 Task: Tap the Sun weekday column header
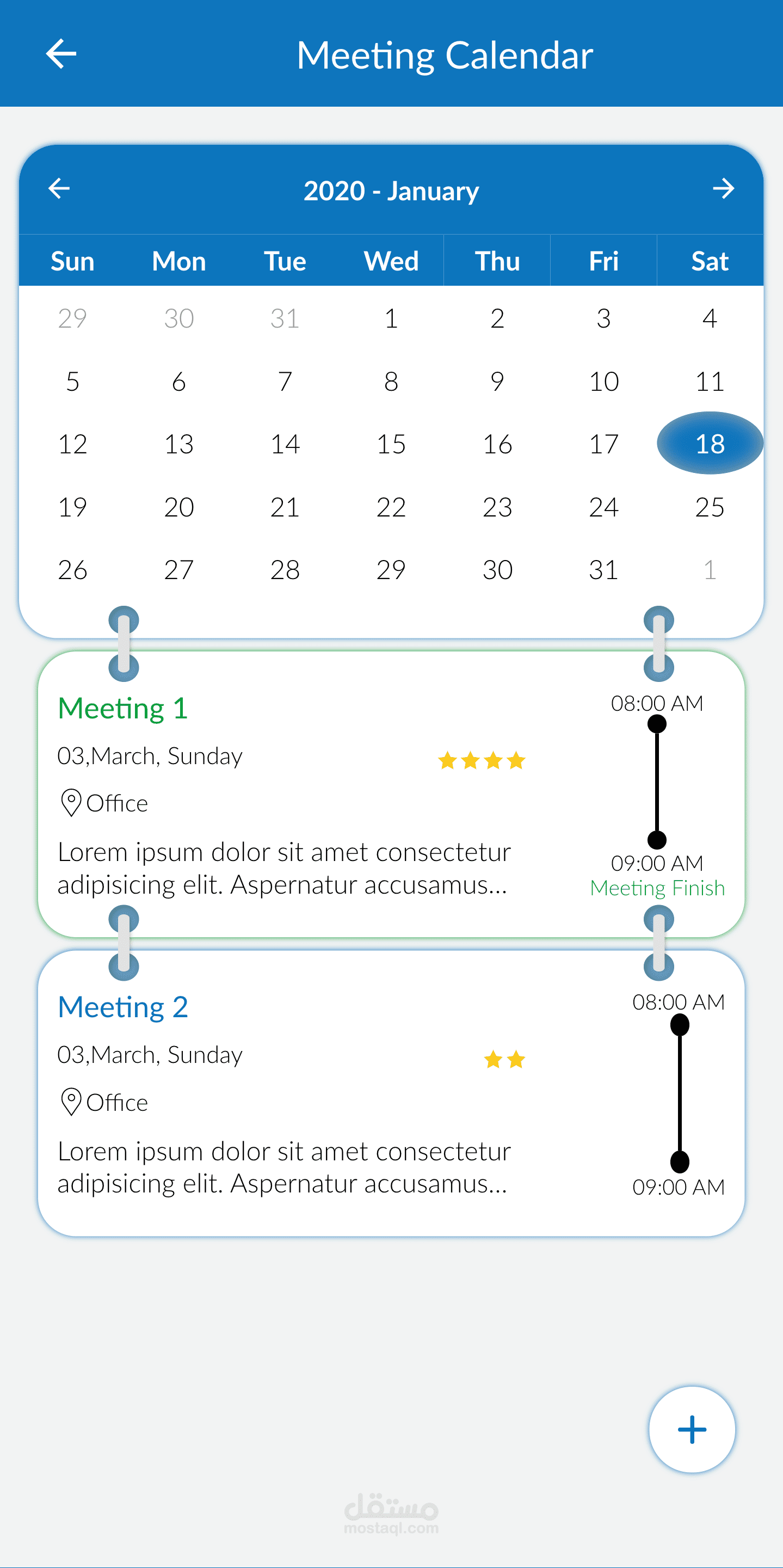(x=72, y=261)
